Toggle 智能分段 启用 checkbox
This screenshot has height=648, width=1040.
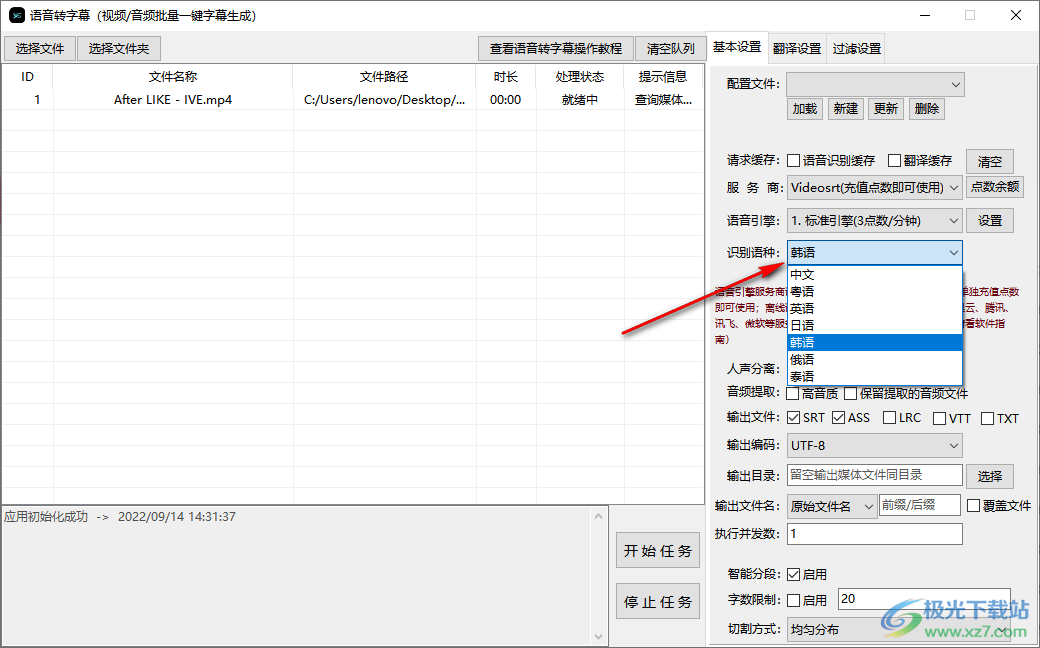(794, 574)
